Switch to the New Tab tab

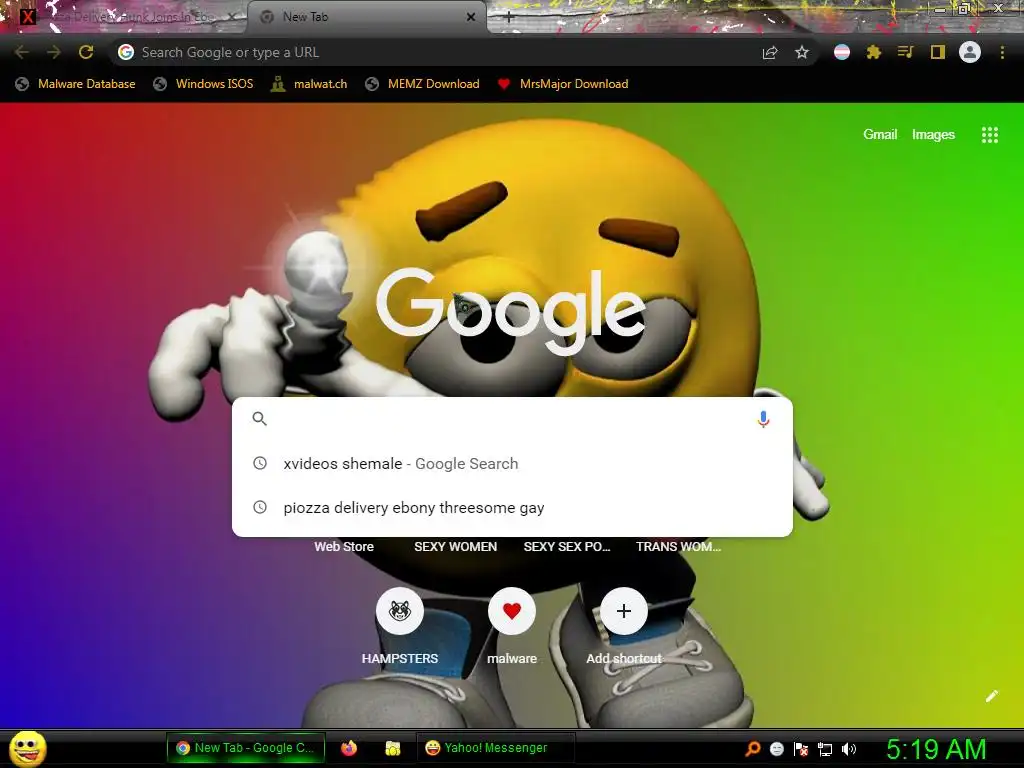(366, 17)
